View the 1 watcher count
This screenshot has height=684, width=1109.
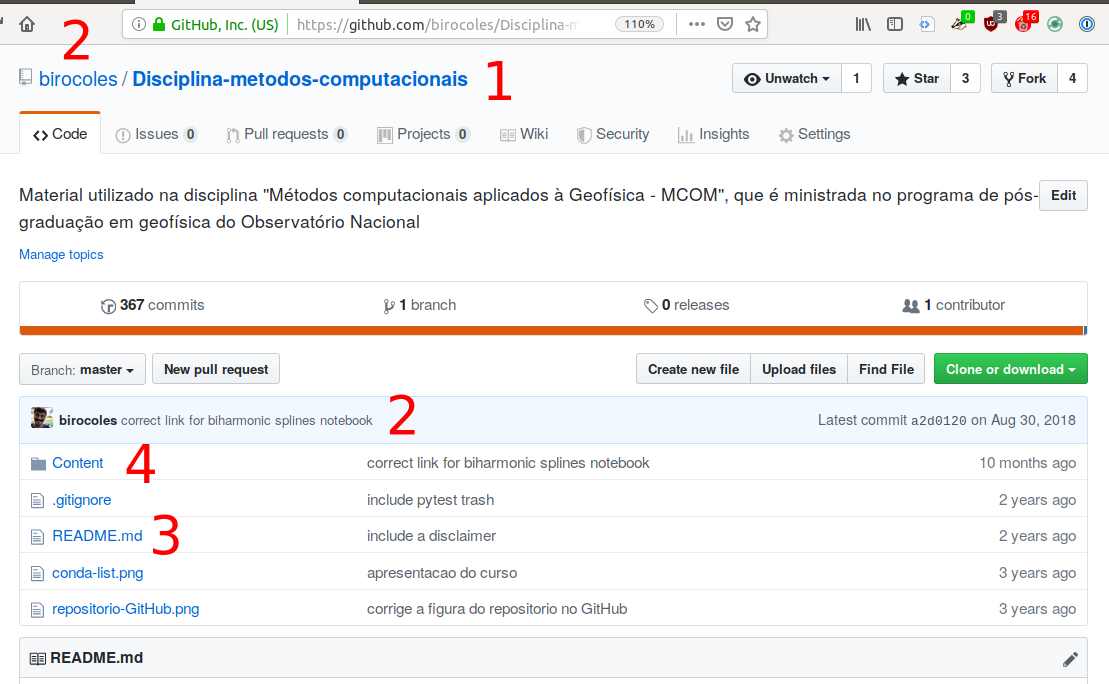pos(857,79)
